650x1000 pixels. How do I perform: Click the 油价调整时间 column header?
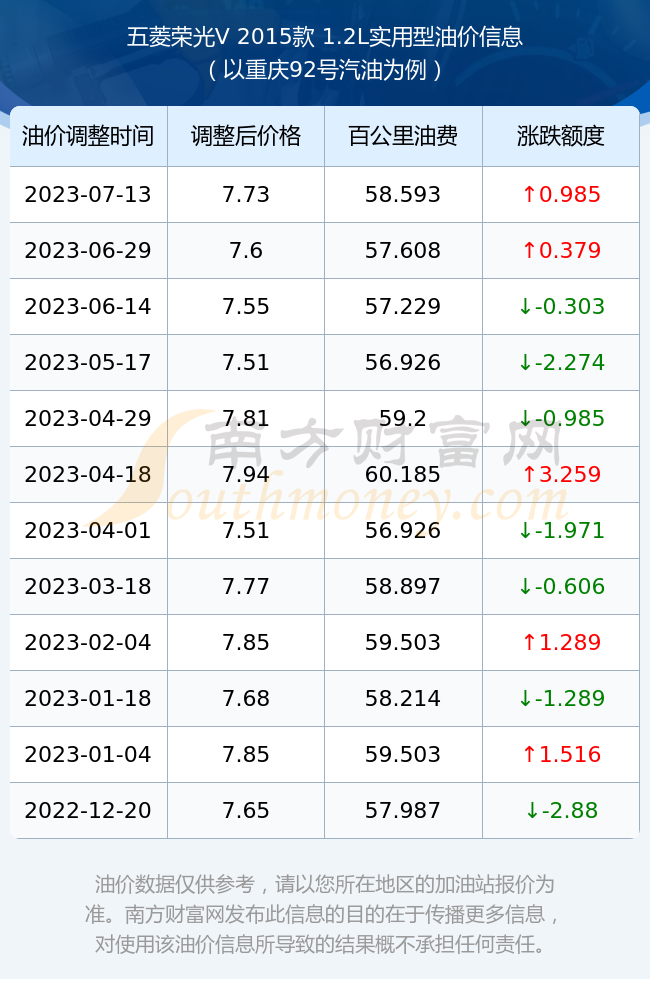click(x=88, y=136)
